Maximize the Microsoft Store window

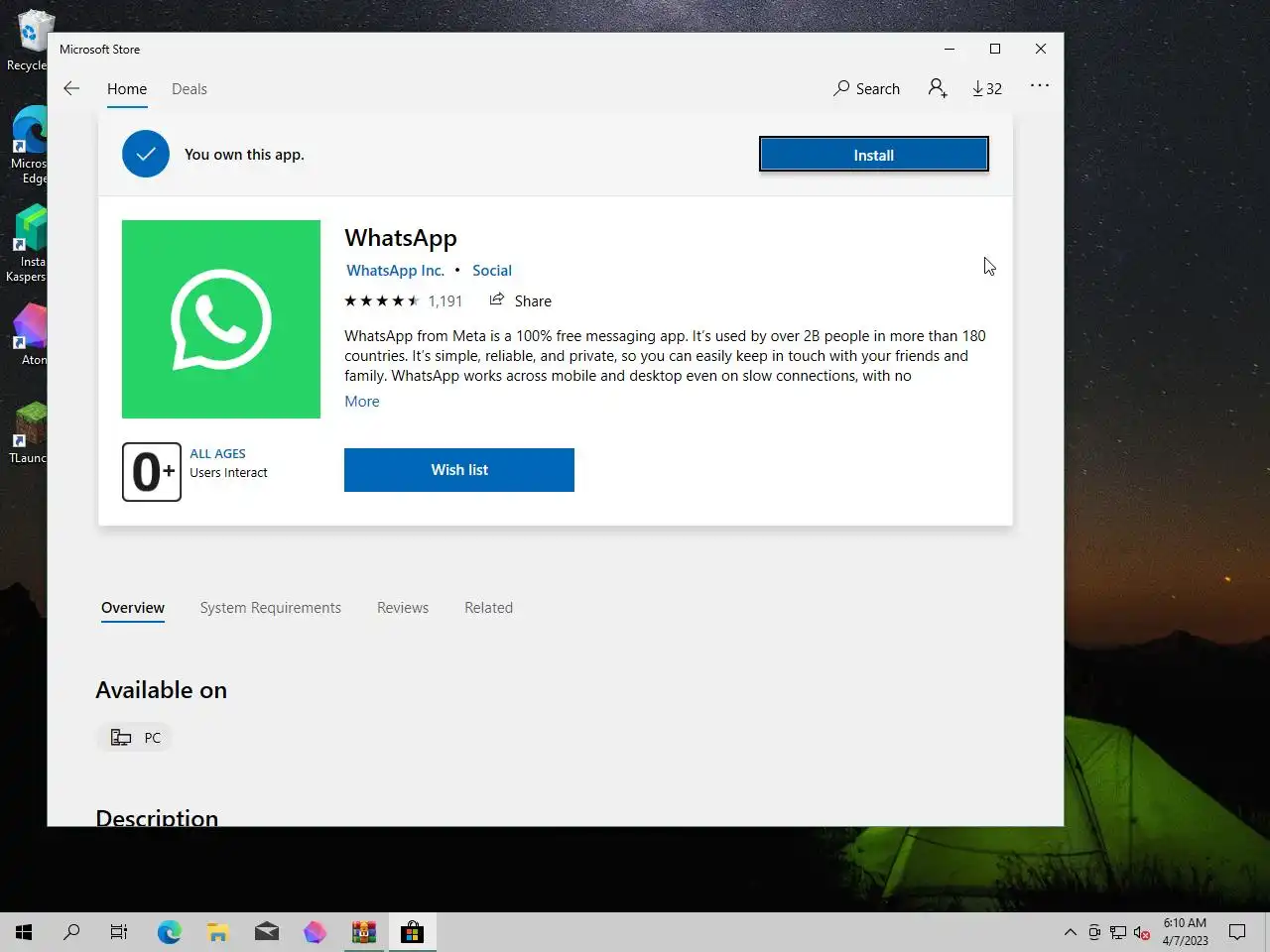(995, 49)
